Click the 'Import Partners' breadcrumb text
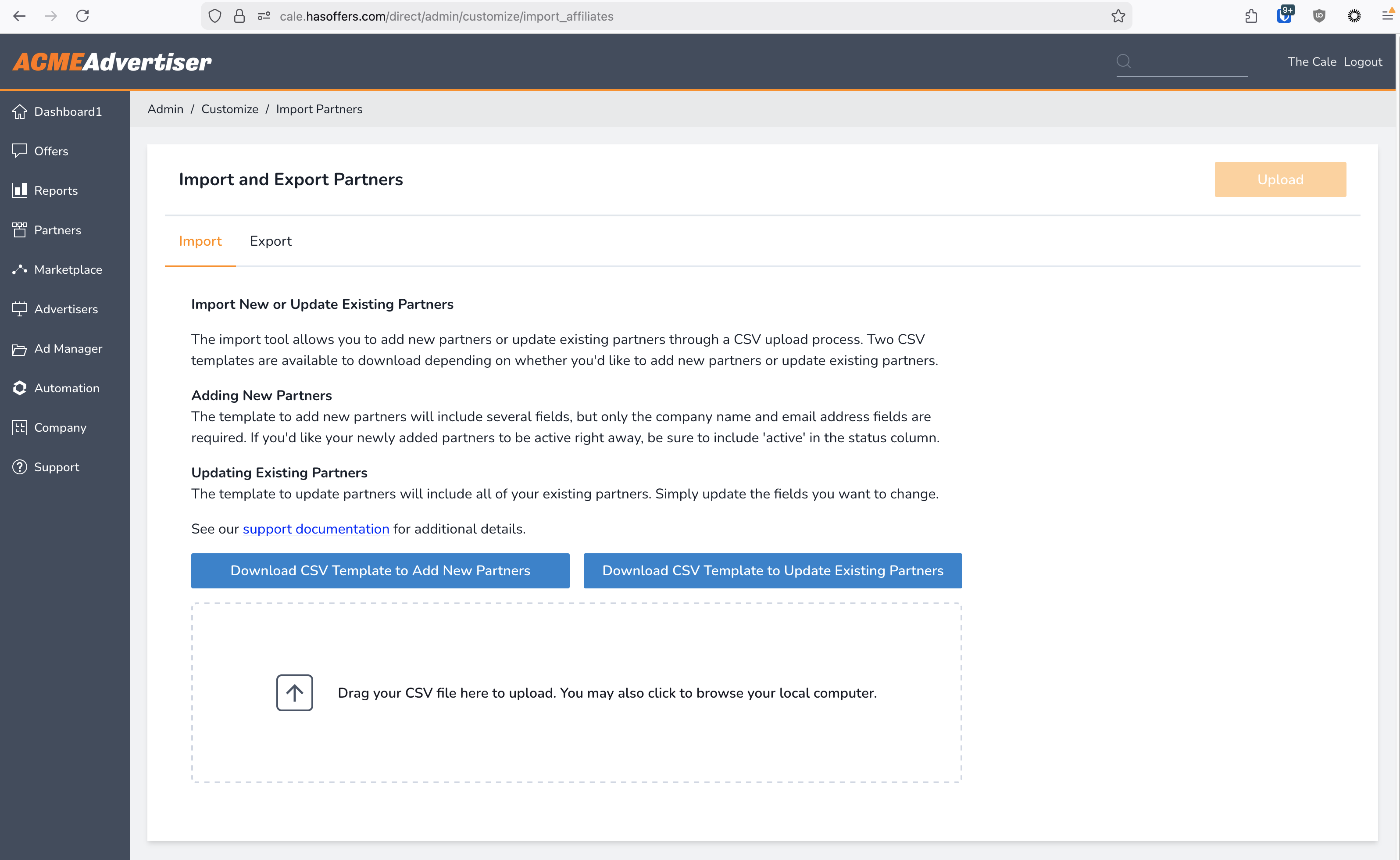1400x860 pixels. 319,109
